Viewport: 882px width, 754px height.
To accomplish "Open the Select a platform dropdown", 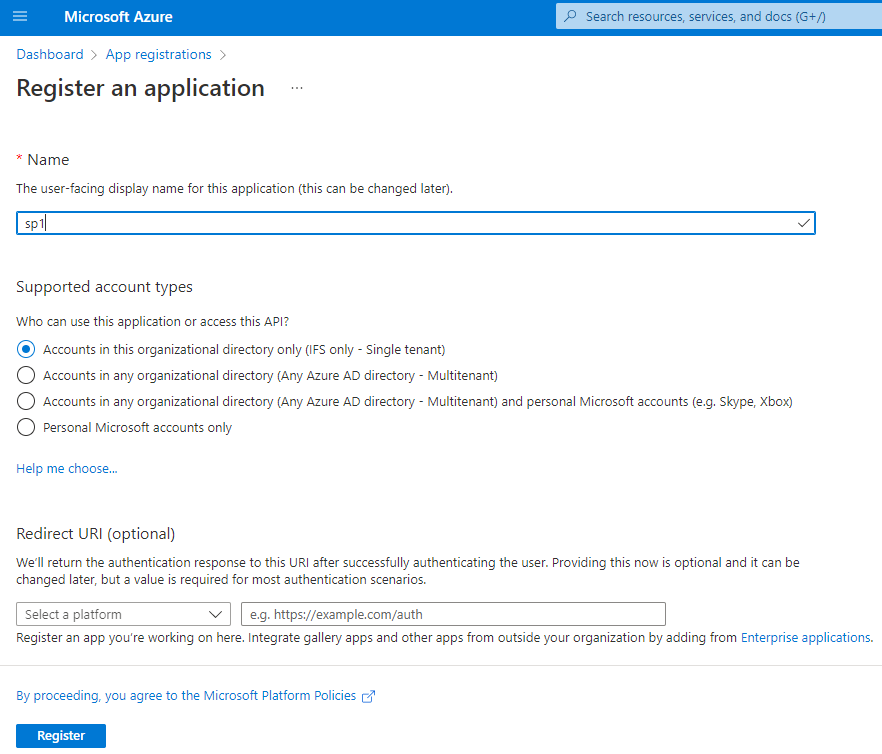I will pyautogui.click(x=124, y=614).
